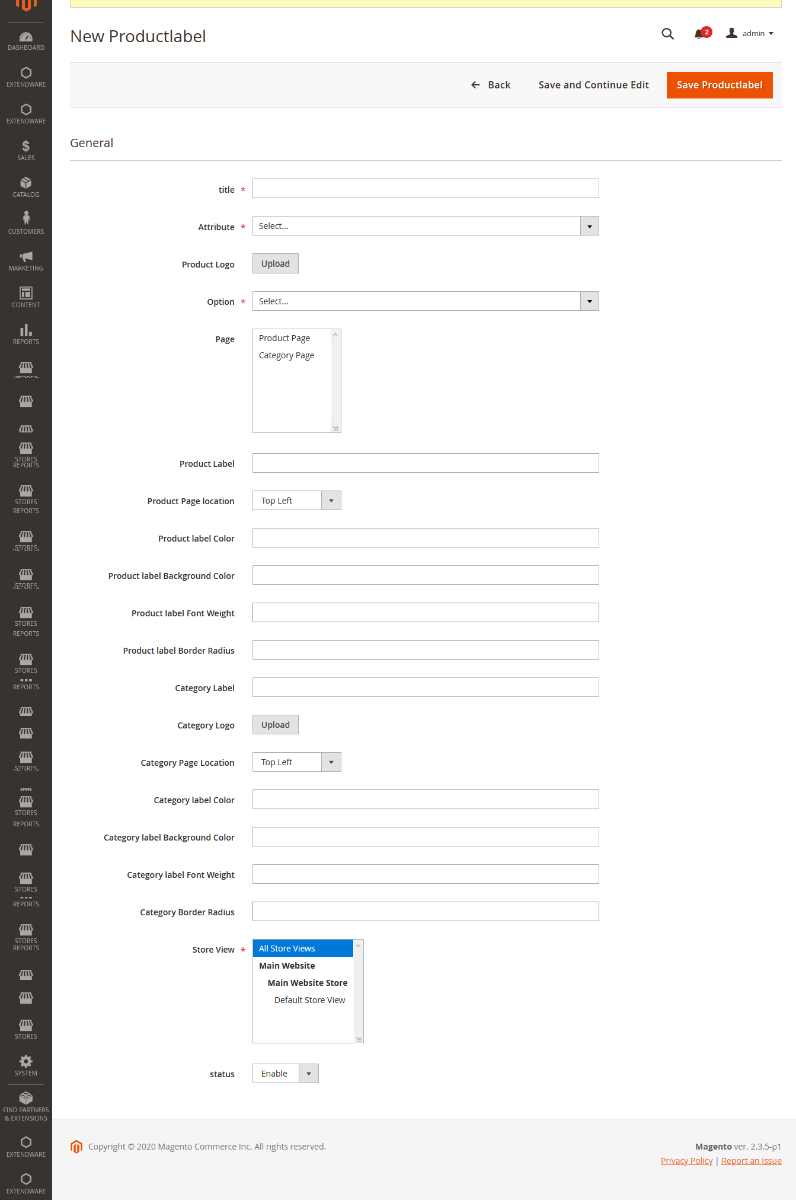Expand the admin account dropdown arrow
Screen dimensions: 796x1200
tap(771, 34)
